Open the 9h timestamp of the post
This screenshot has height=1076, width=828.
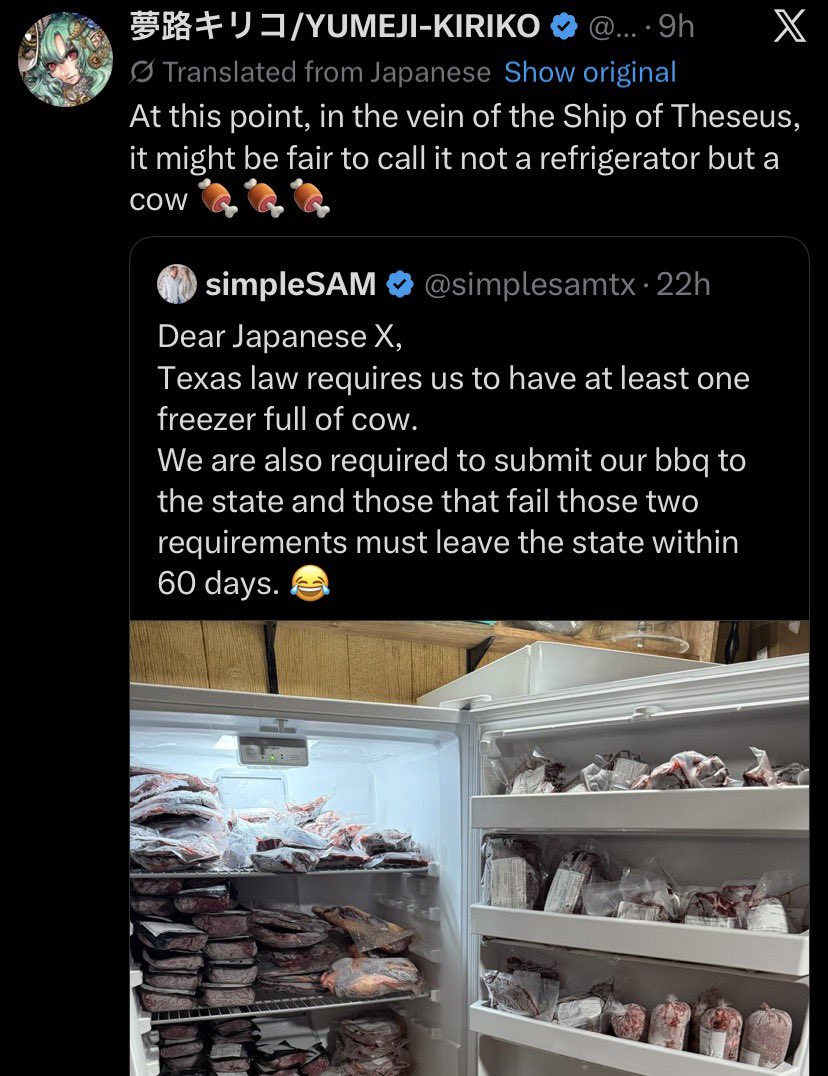coord(676,27)
